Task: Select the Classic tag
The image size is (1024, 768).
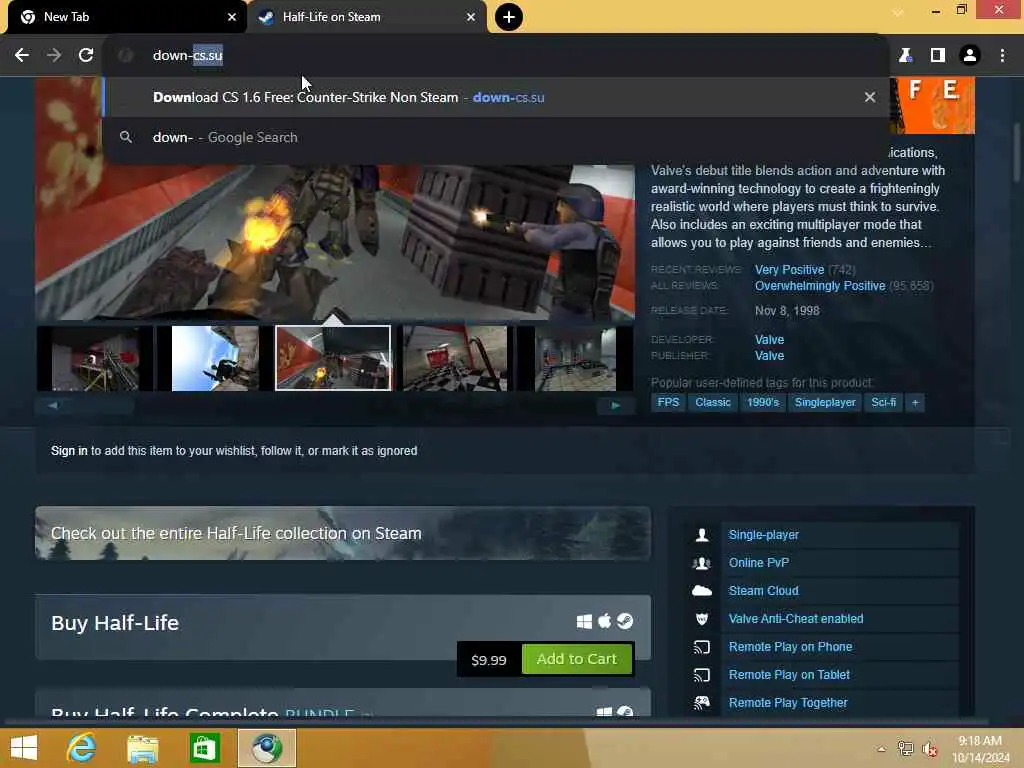Action: click(712, 402)
